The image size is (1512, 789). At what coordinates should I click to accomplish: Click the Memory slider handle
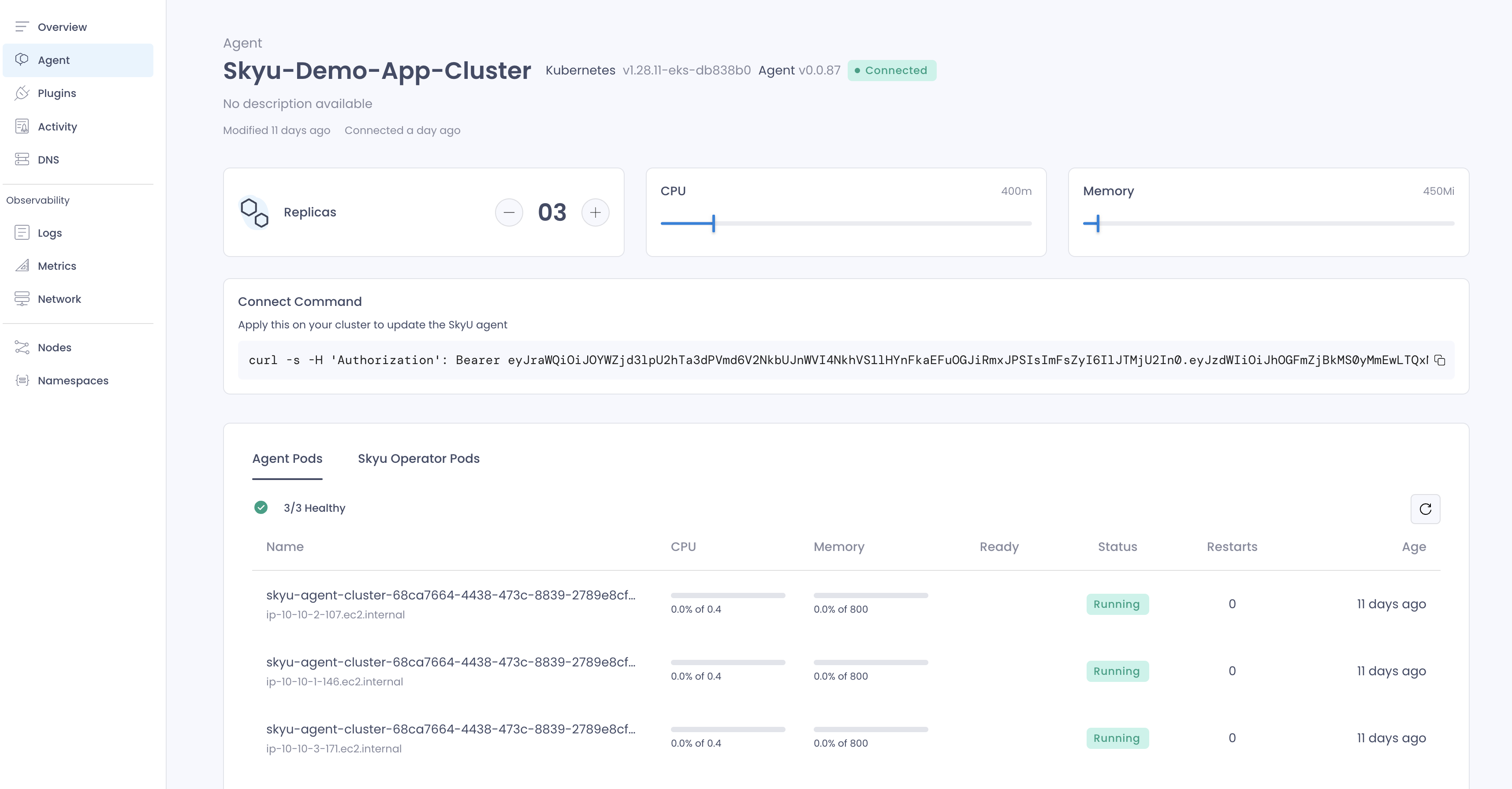click(x=1098, y=223)
